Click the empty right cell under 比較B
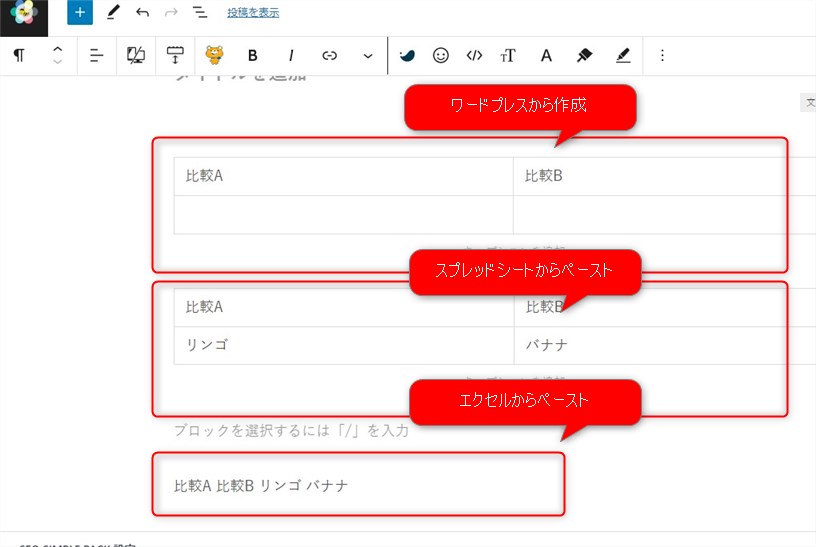Viewport: 816px width, 547px height. tap(665, 215)
